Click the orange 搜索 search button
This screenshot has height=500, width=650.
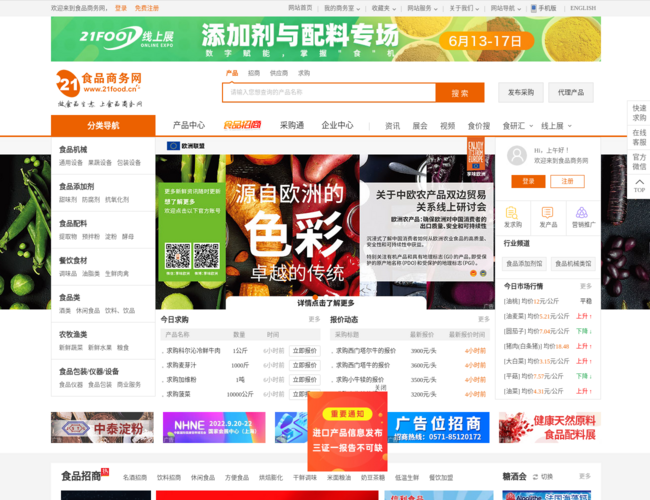point(460,92)
